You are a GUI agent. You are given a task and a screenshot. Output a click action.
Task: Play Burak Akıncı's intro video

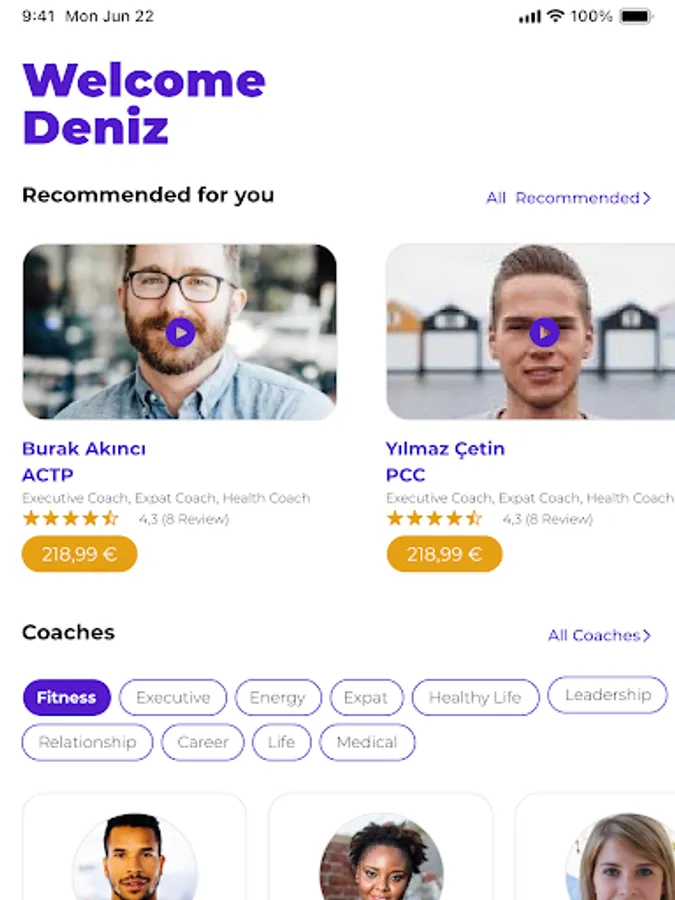click(180, 332)
